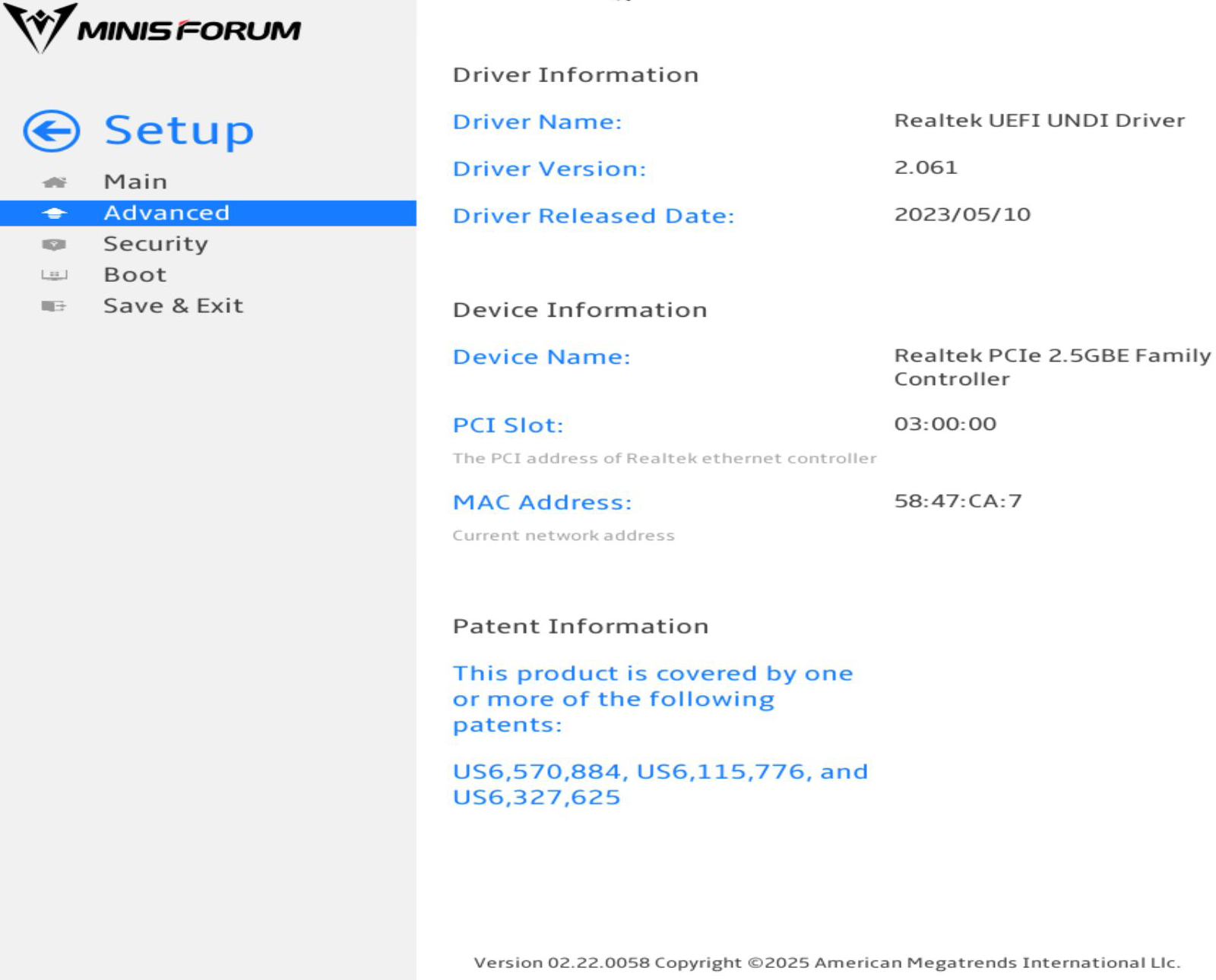Click the Save & Exit icon
Image resolution: width=1216 pixels, height=980 pixels.
[x=54, y=306]
